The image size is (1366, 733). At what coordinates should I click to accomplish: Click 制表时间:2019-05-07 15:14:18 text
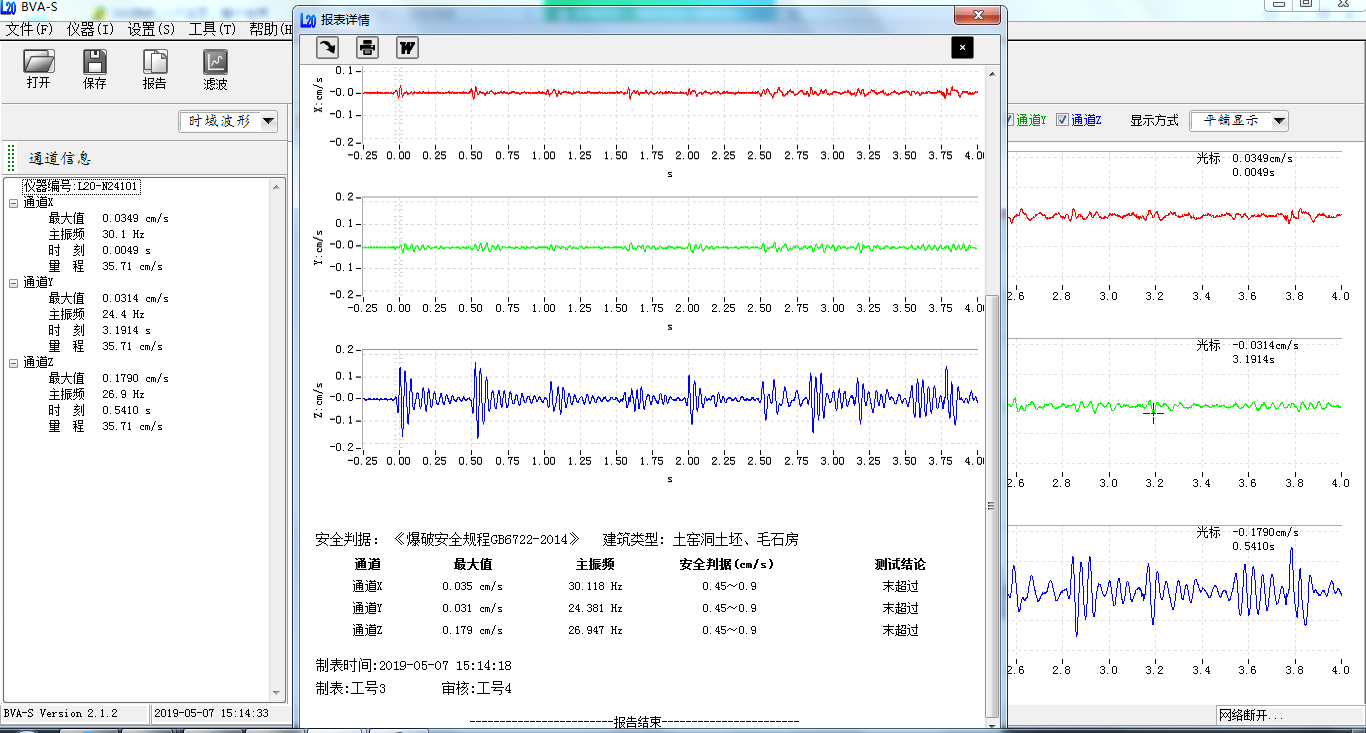pyautogui.click(x=413, y=665)
